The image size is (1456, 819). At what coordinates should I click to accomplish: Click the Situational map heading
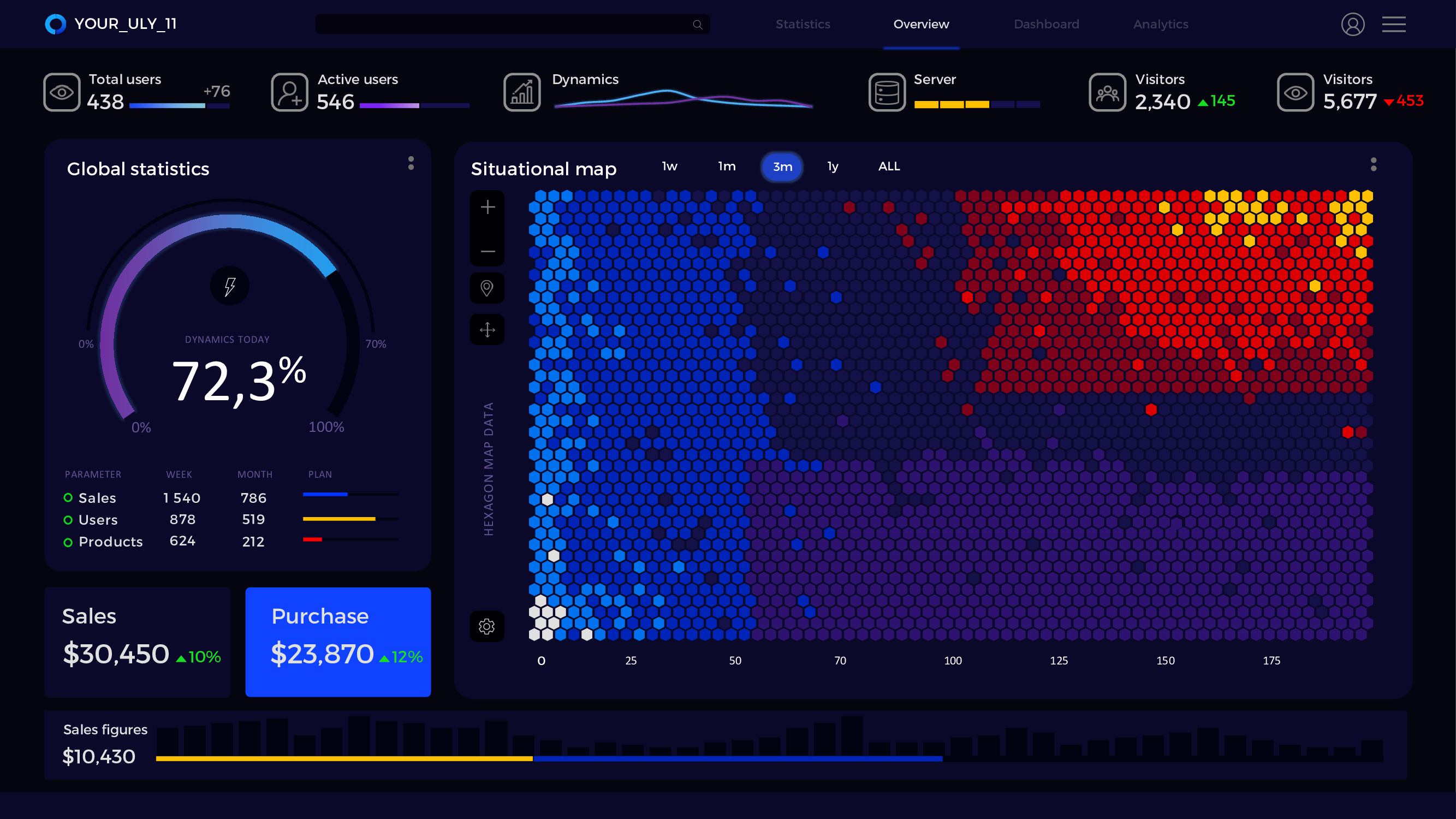(543, 168)
